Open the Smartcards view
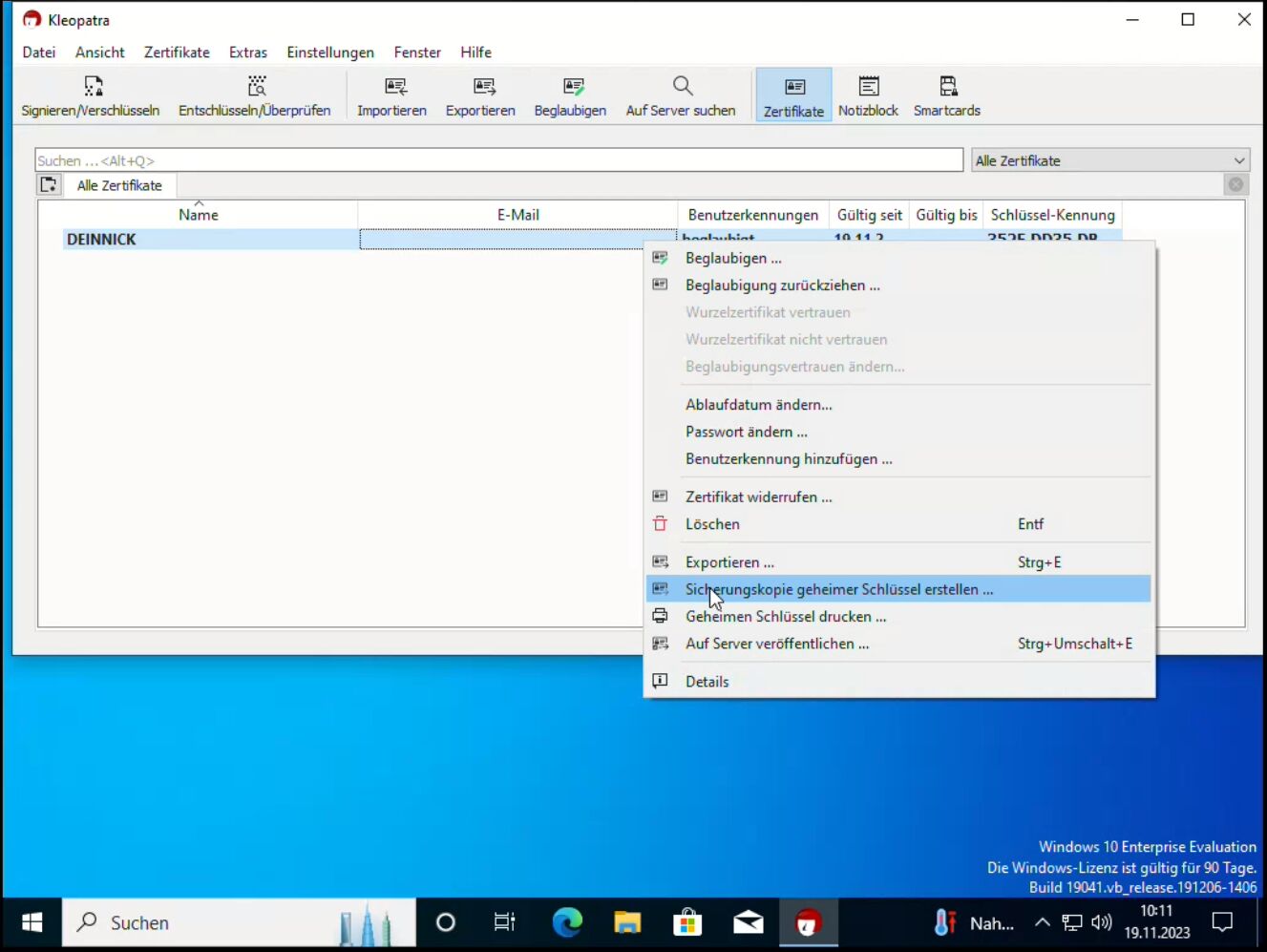 tap(946, 95)
